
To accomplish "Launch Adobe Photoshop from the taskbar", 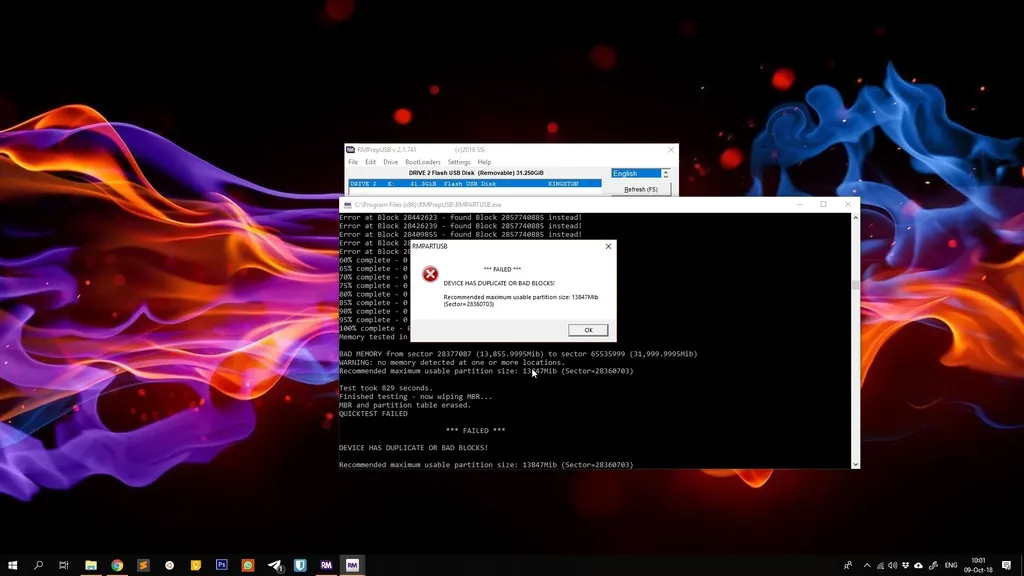I will click(x=220, y=565).
